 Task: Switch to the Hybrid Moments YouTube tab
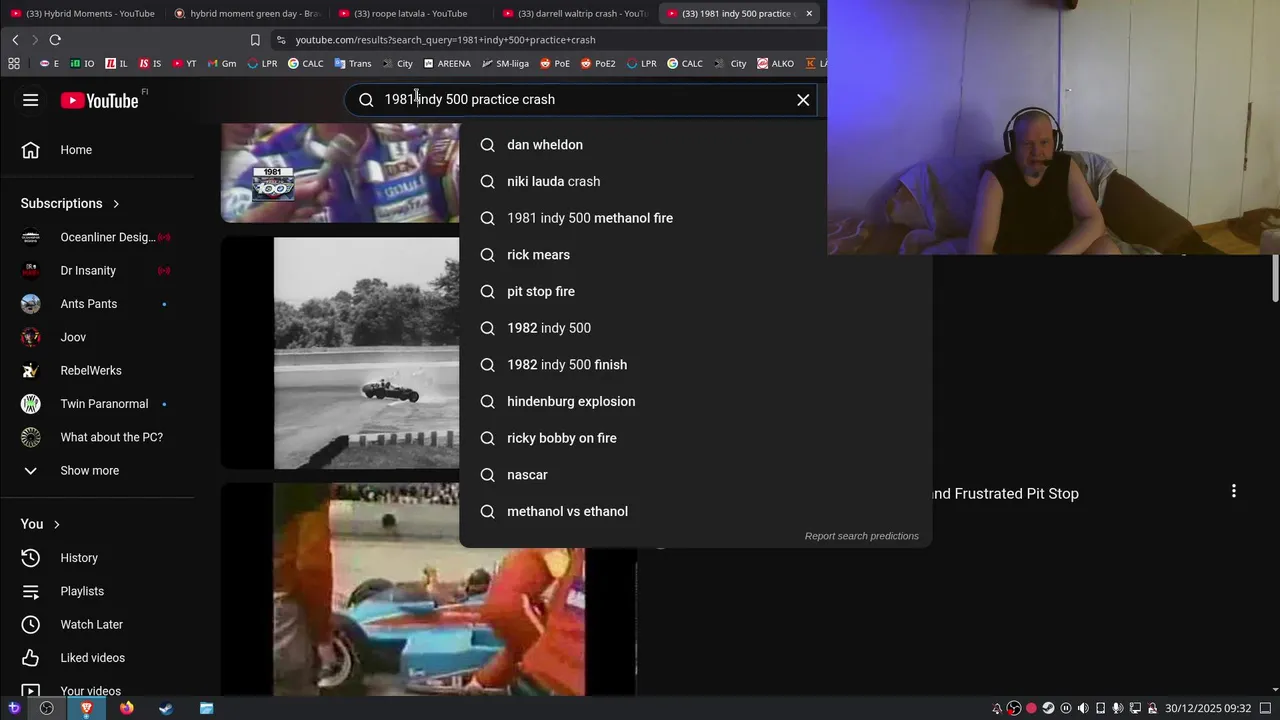click(x=82, y=13)
